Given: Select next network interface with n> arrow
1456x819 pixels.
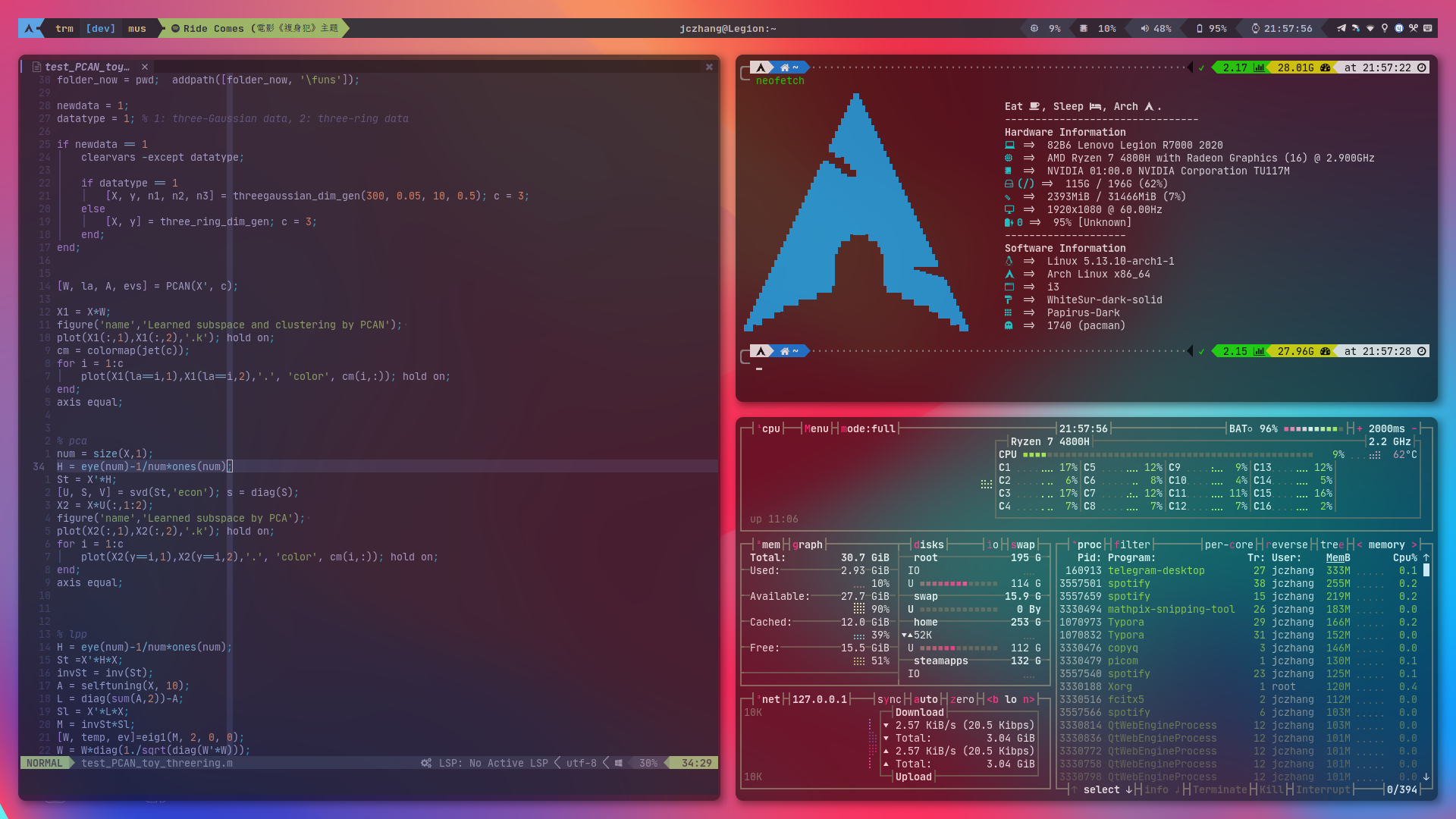Looking at the screenshot, I should (1028, 699).
